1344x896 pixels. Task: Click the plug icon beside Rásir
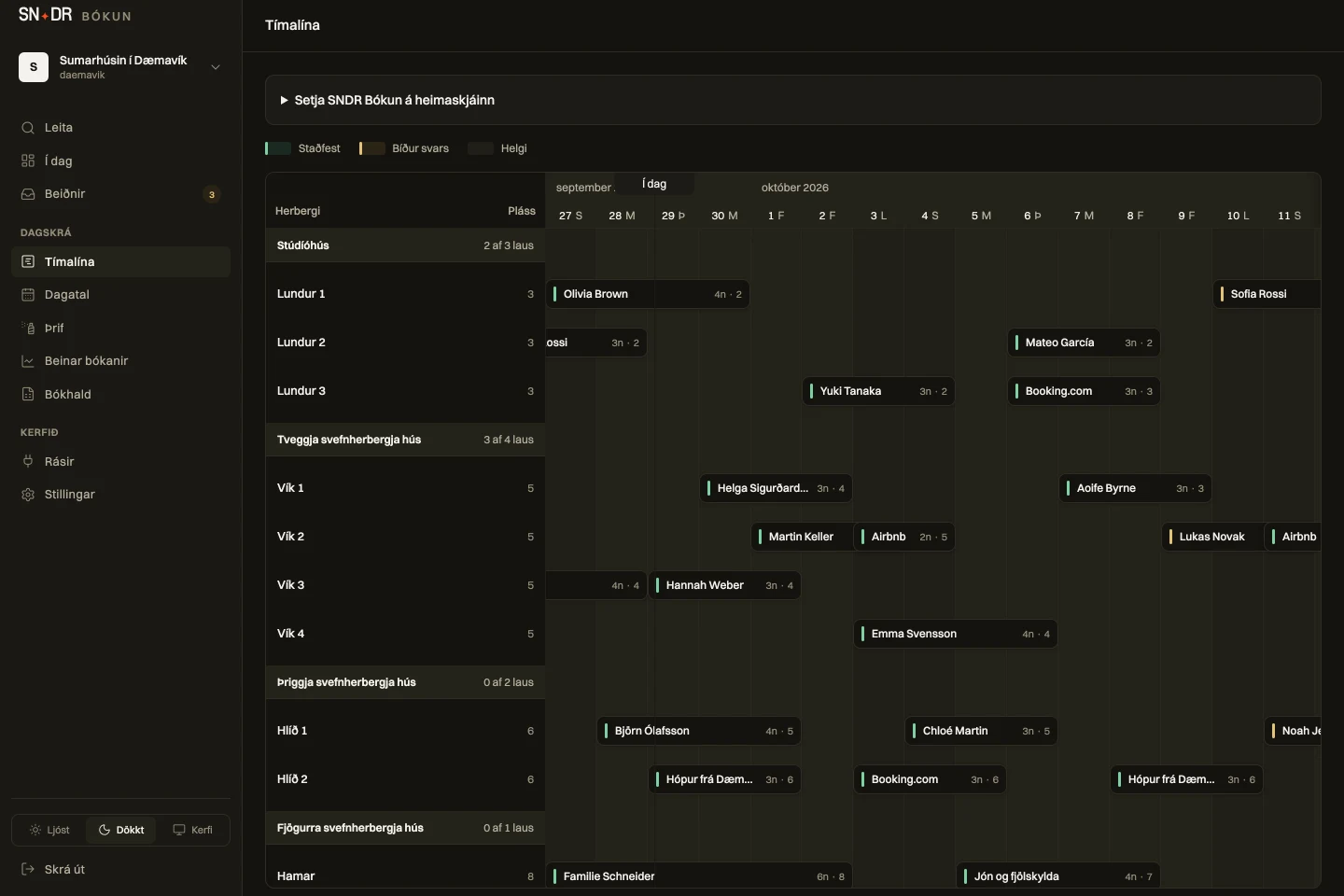coord(28,462)
